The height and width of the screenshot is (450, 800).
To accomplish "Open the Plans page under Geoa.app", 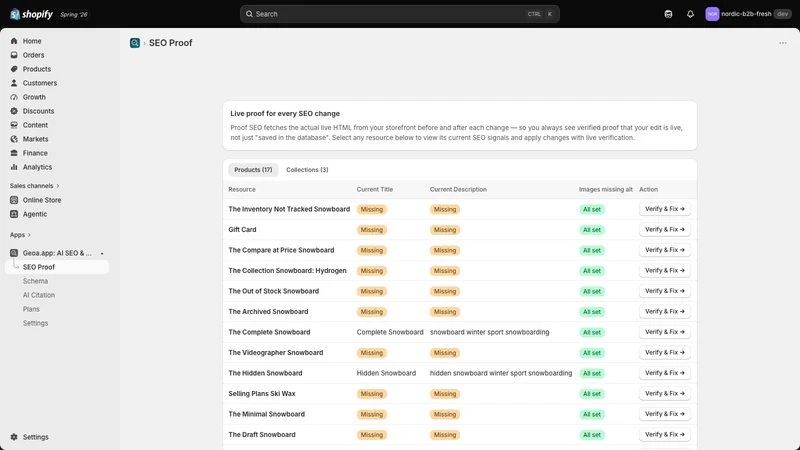I will (x=31, y=309).
